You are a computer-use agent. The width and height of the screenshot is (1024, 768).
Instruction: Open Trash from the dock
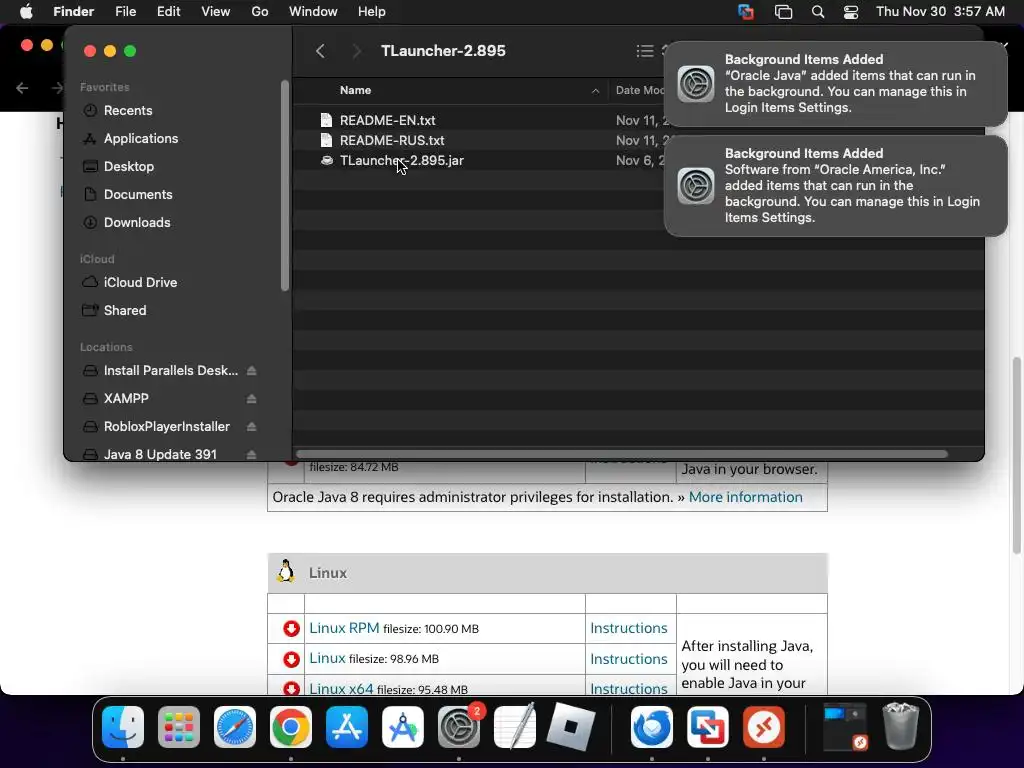tap(901, 726)
